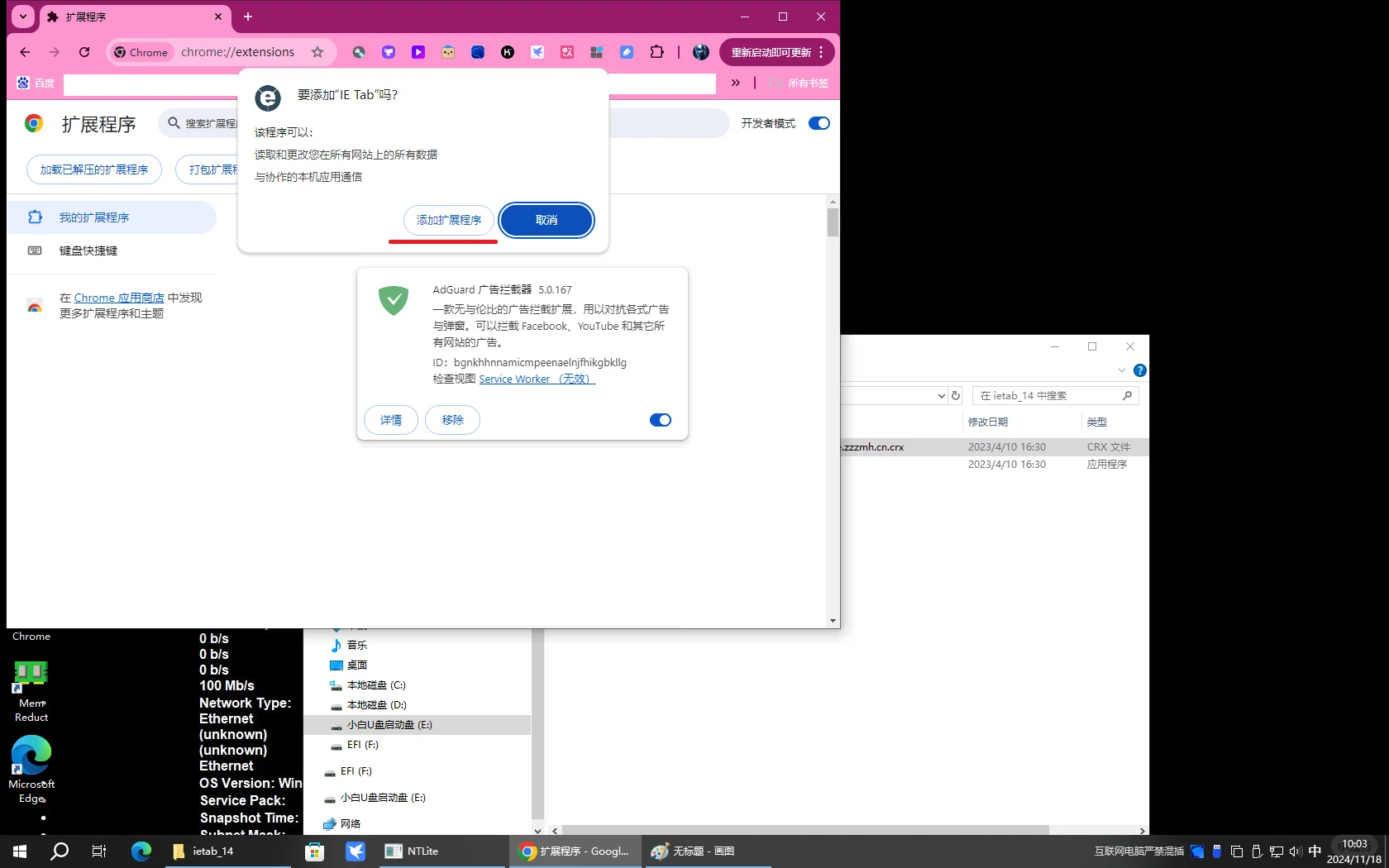This screenshot has height=868, width=1389.
Task: Switch to NTLite on the taskbar
Action: (x=442, y=851)
